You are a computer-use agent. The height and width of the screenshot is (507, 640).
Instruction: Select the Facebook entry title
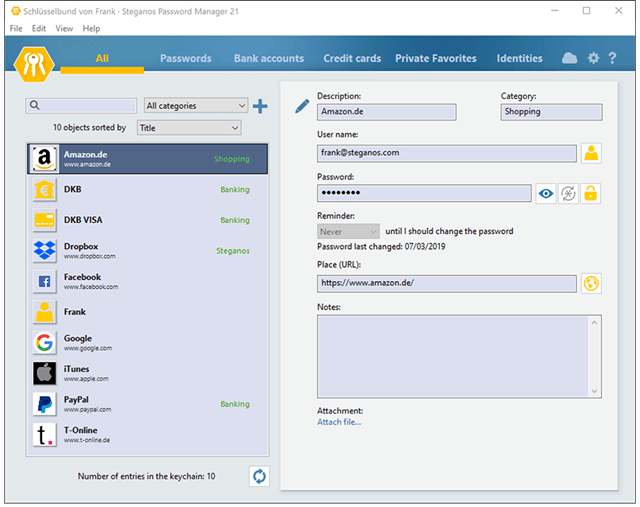82,277
